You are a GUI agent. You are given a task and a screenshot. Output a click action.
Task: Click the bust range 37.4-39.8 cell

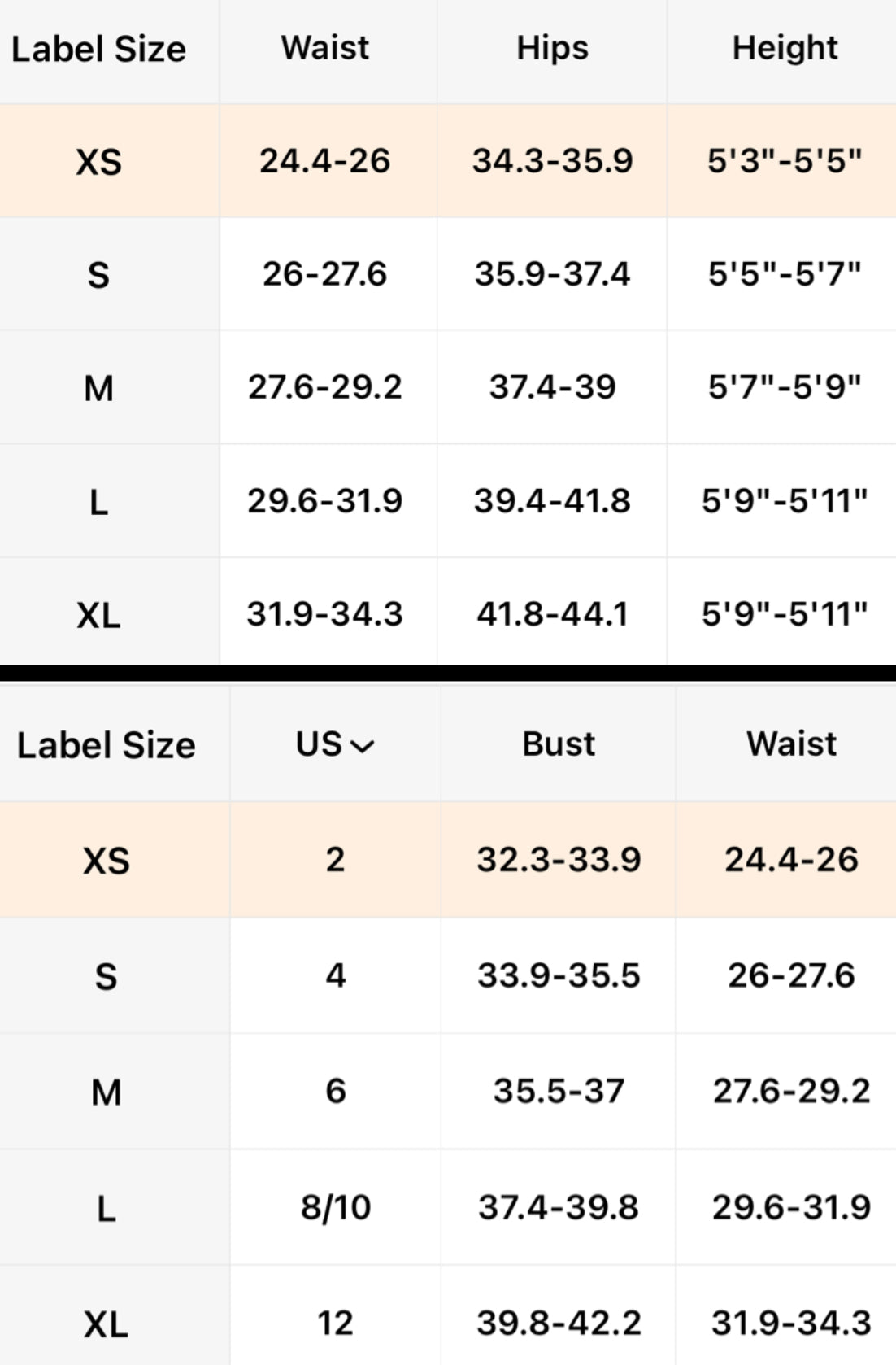tap(559, 1207)
